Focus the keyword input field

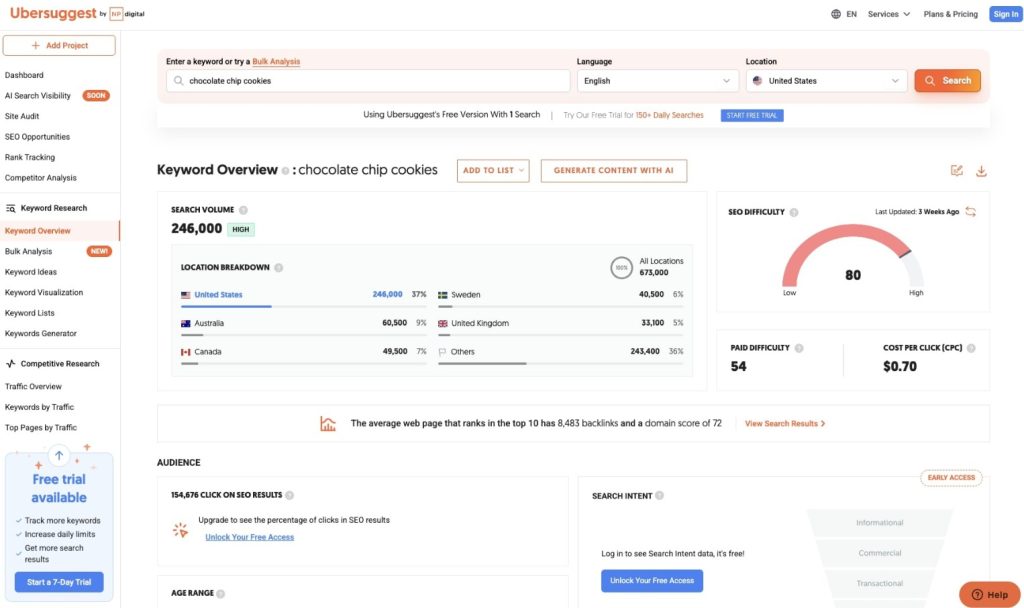(x=368, y=81)
